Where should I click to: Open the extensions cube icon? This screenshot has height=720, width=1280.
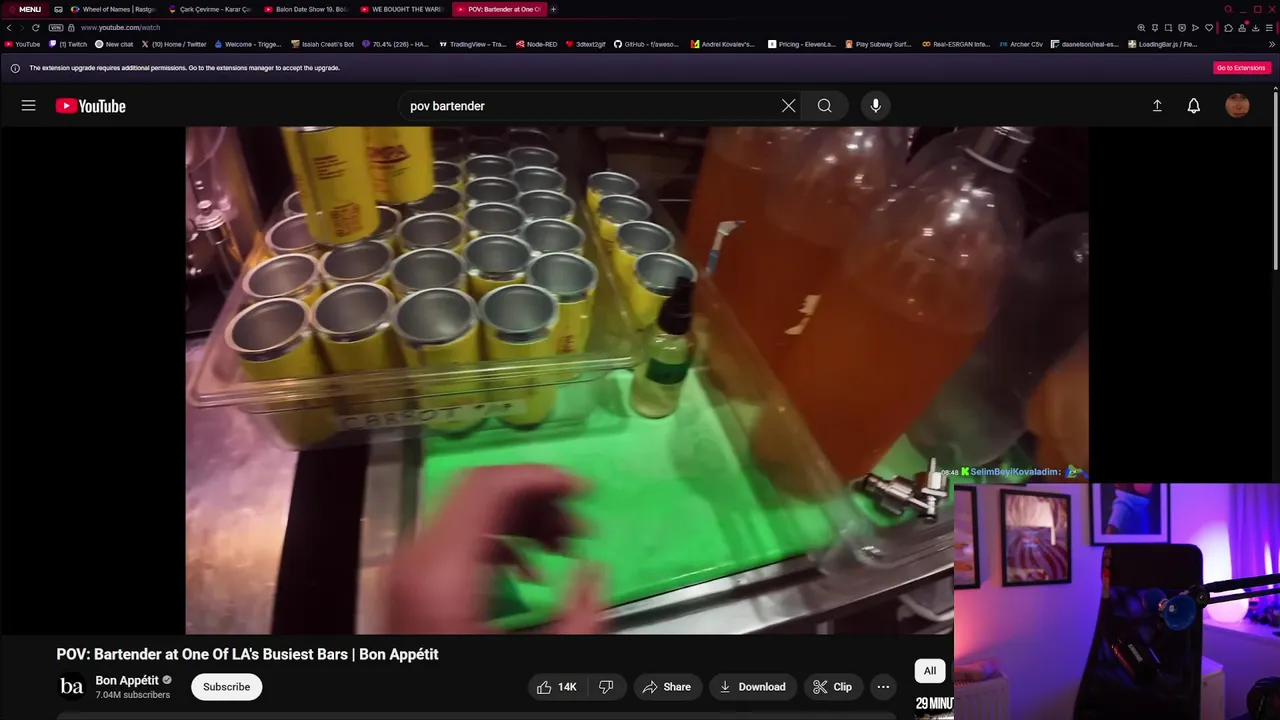coord(1229,27)
